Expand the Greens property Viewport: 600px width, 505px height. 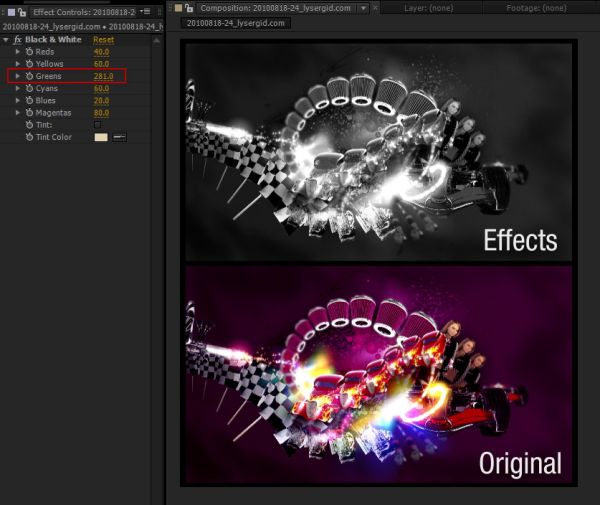[x=18, y=76]
